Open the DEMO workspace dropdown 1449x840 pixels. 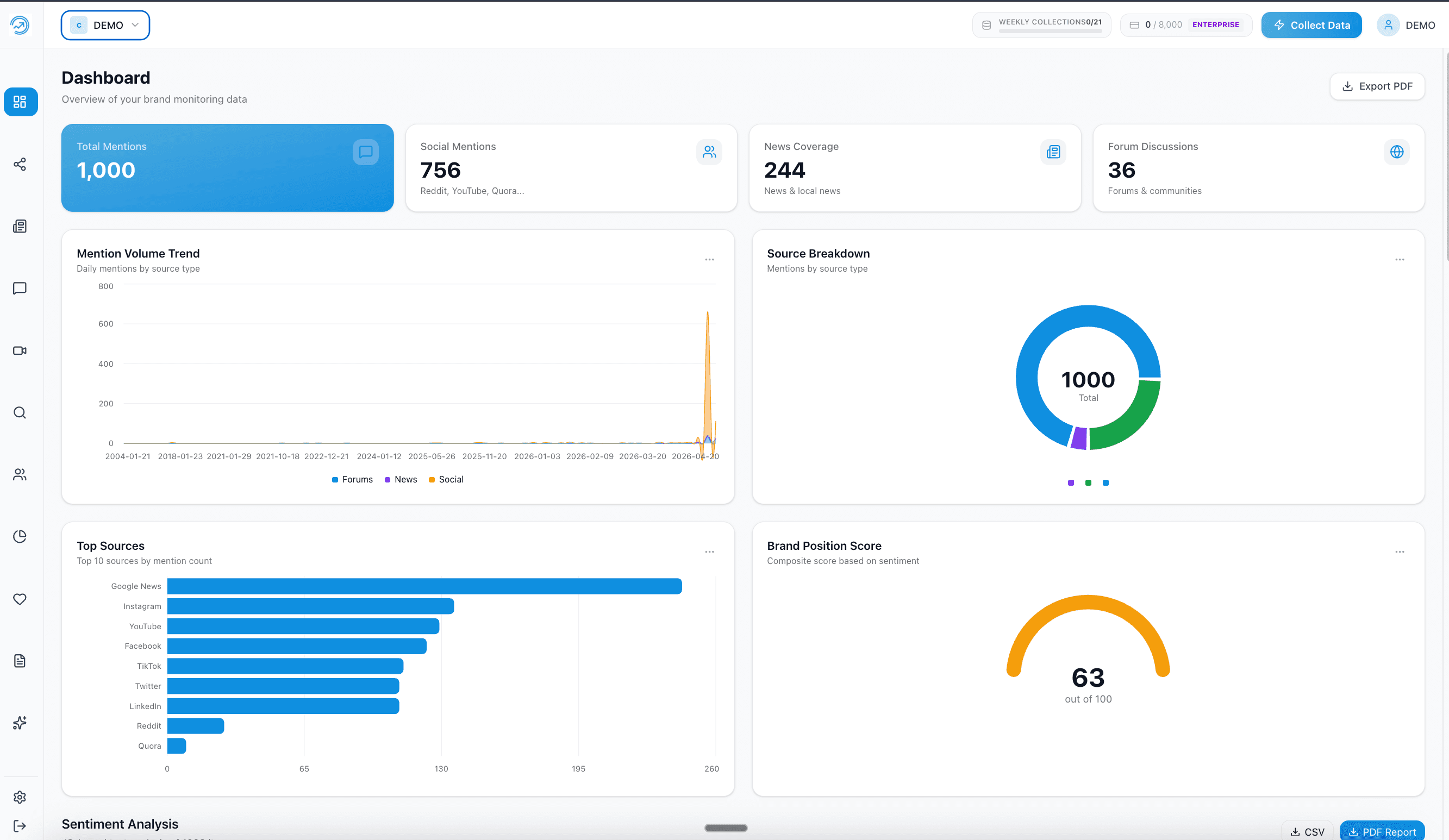pos(105,26)
